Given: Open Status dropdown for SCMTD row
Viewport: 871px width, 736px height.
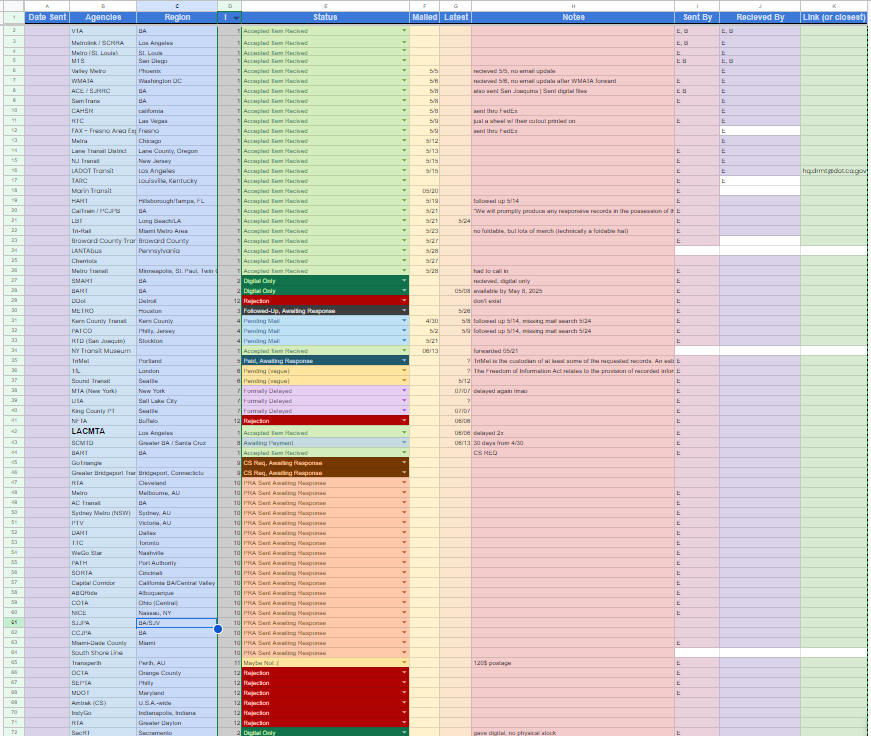Looking at the screenshot, I should coord(404,443).
